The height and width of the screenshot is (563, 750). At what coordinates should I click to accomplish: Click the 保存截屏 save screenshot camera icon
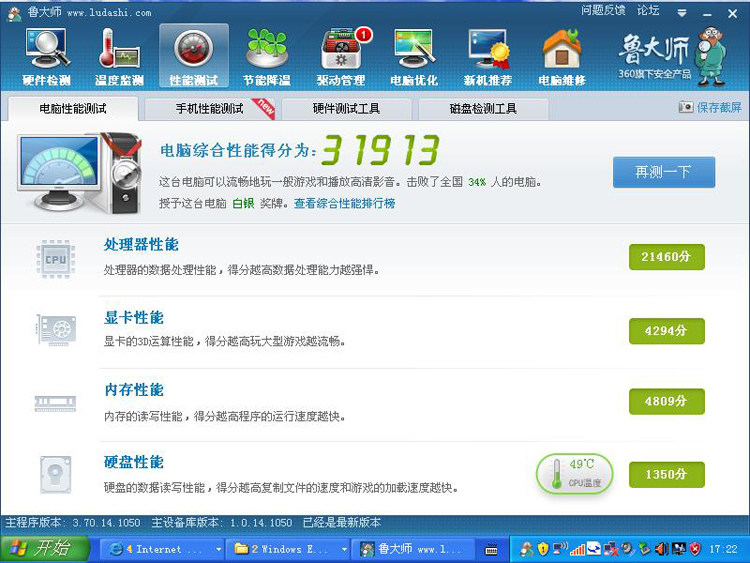click(x=686, y=107)
